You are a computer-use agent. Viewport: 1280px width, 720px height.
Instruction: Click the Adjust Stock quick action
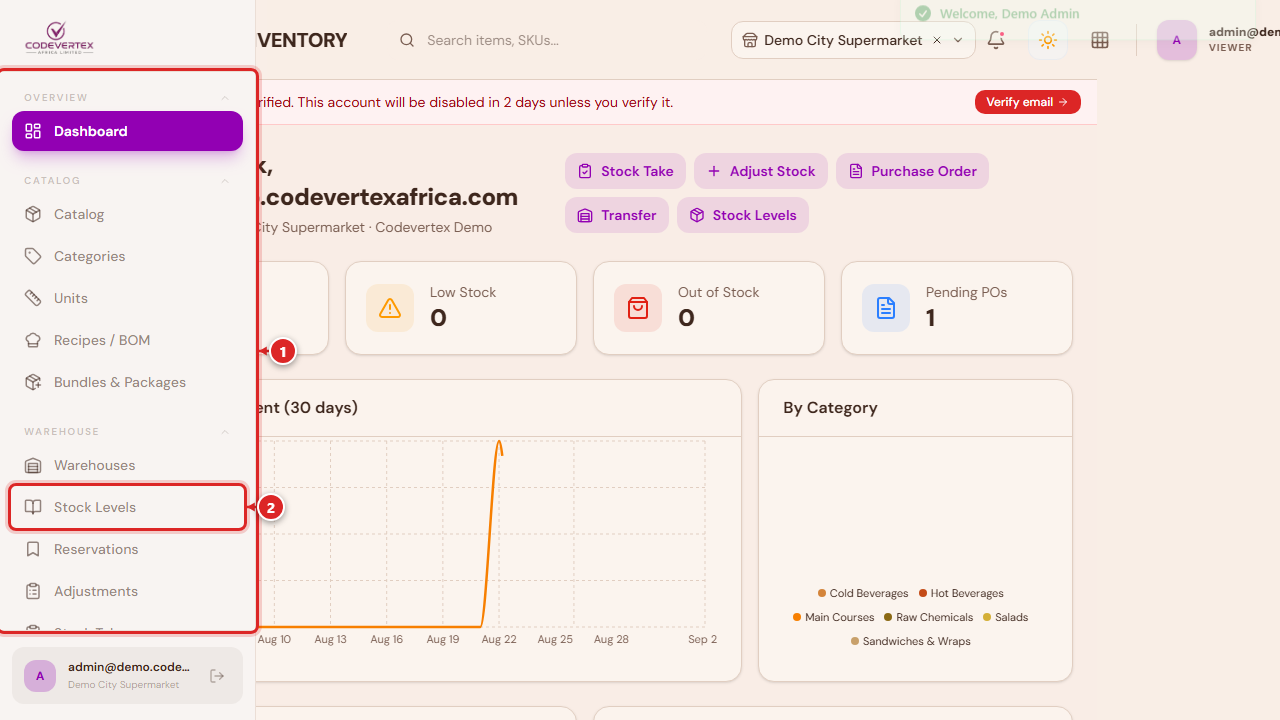(x=761, y=171)
